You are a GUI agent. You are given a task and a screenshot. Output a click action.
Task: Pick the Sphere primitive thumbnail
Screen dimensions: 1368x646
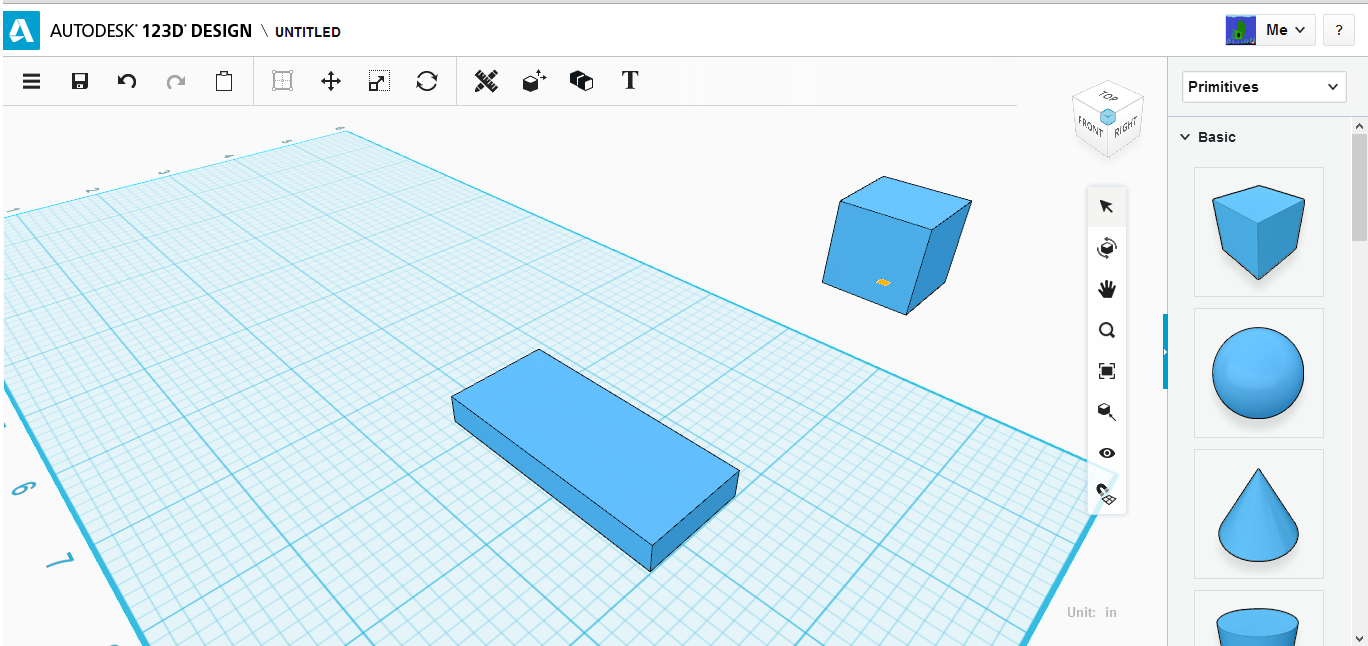(1258, 373)
